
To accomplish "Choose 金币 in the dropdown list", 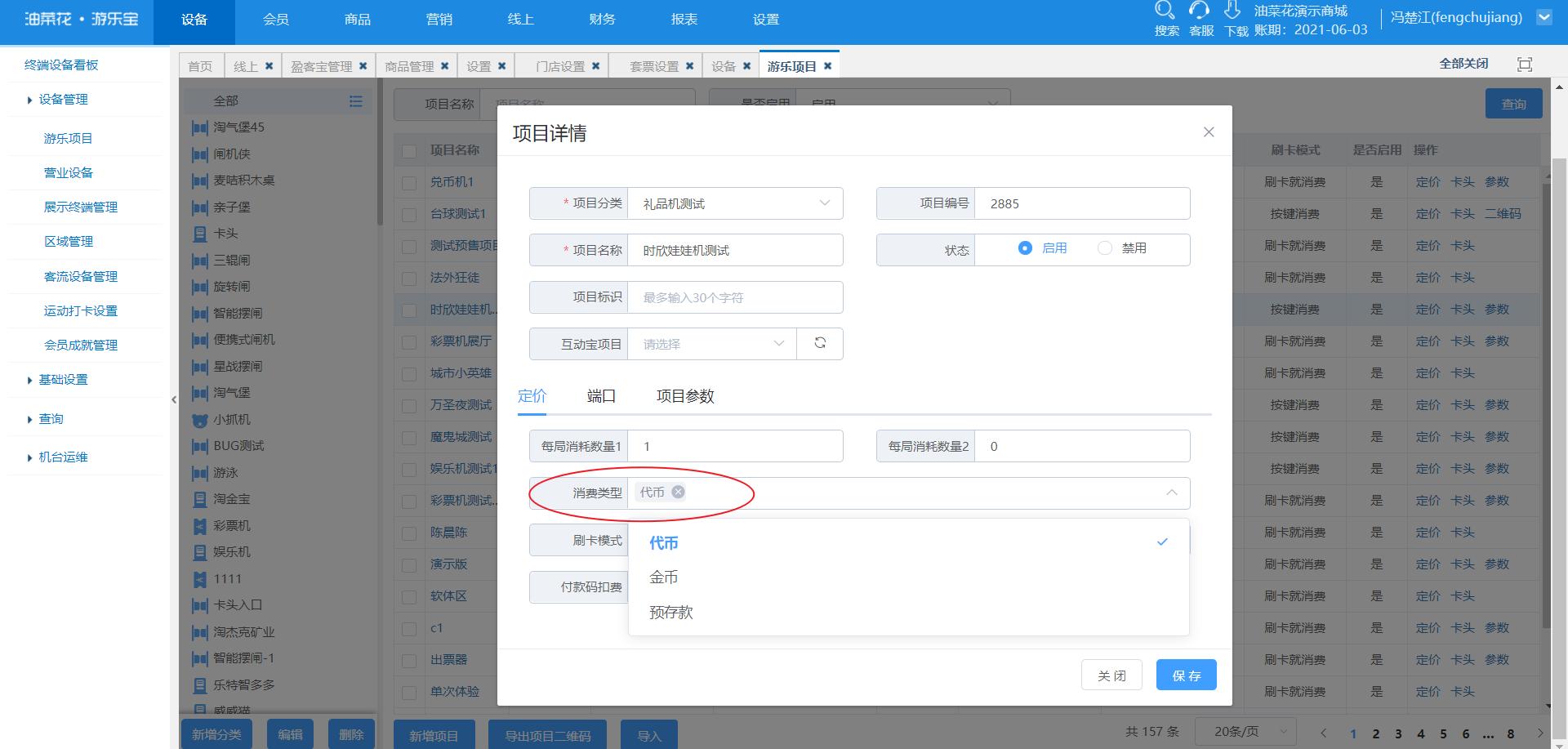I will (909, 577).
